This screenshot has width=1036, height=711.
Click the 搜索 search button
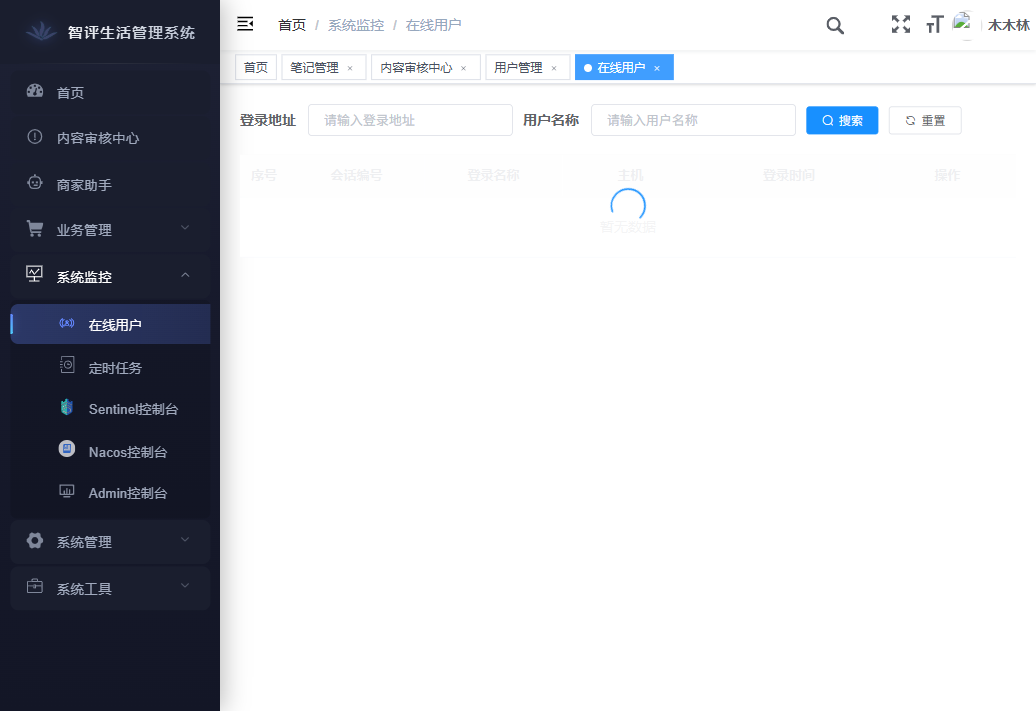click(842, 120)
